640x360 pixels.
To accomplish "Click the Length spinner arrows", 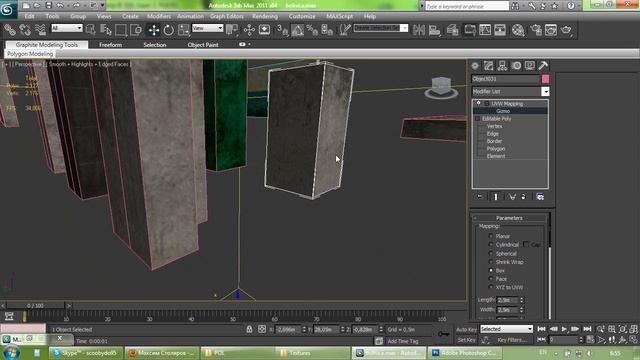I will (521, 300).
